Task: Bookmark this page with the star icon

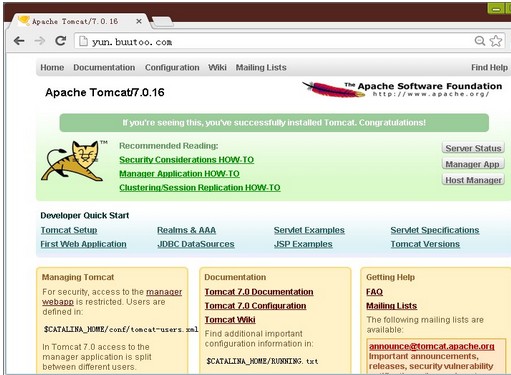Action: pyautogui.click(x=496, y=41)
